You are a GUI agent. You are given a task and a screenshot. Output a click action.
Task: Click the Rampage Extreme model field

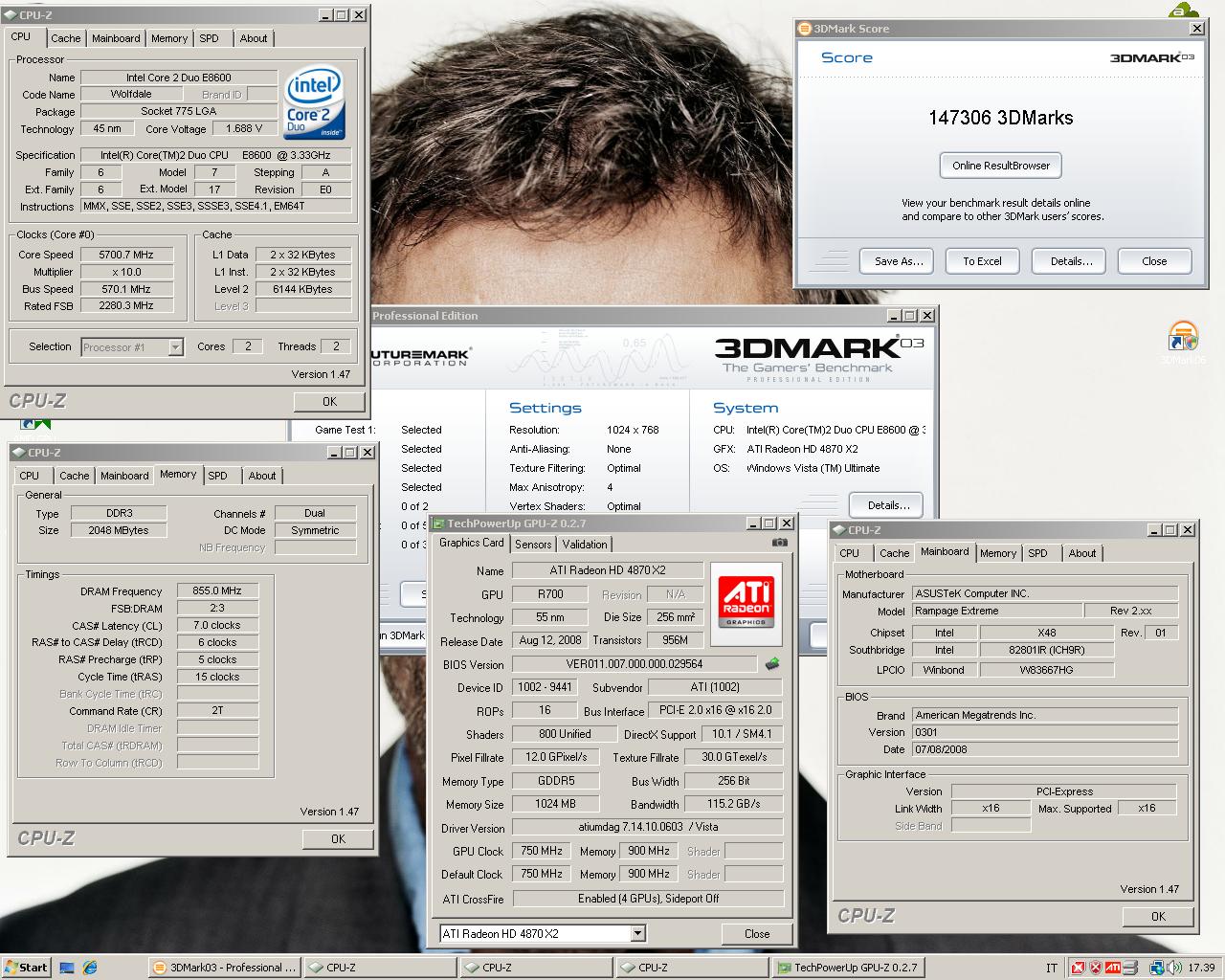coord(996,611)
